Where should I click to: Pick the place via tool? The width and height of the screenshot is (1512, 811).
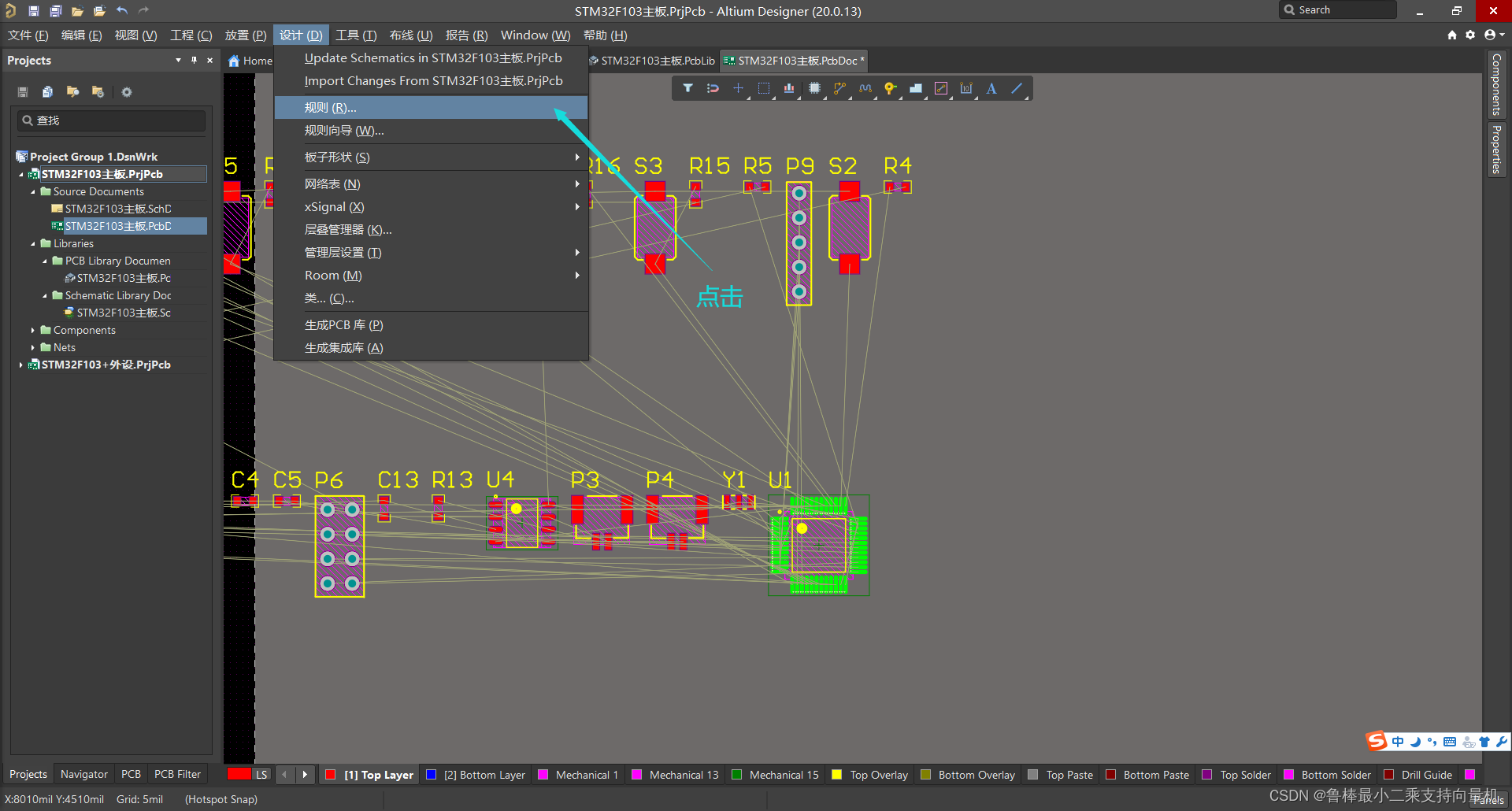pyautogui.click(x=891, y=88)
